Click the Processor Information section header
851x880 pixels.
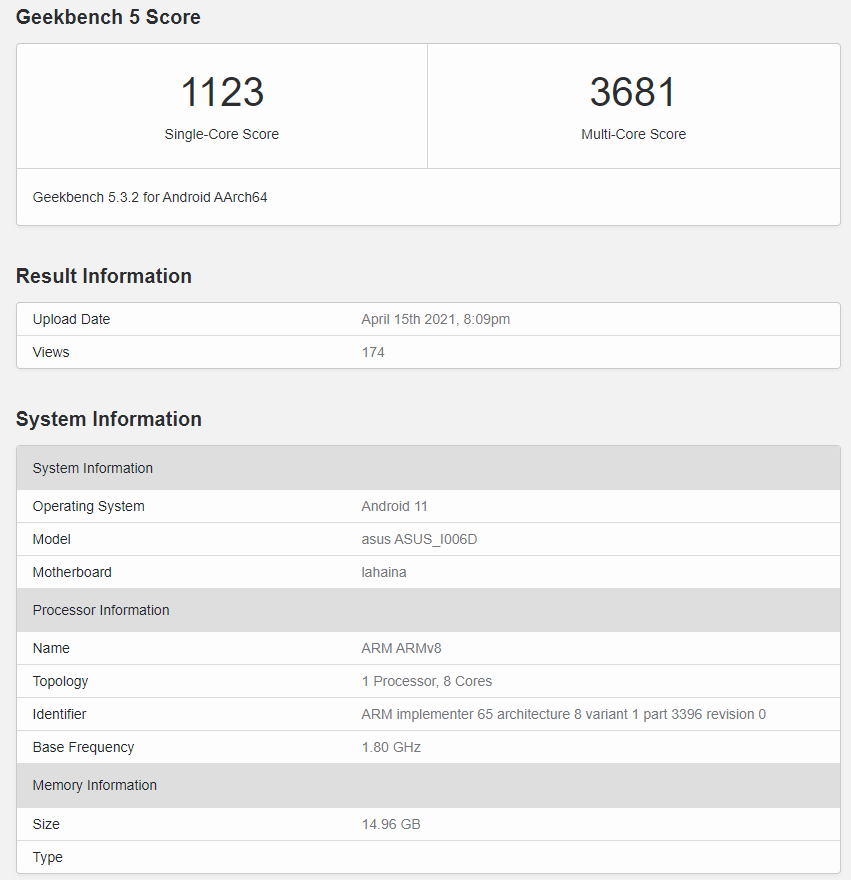coord(101,610)
